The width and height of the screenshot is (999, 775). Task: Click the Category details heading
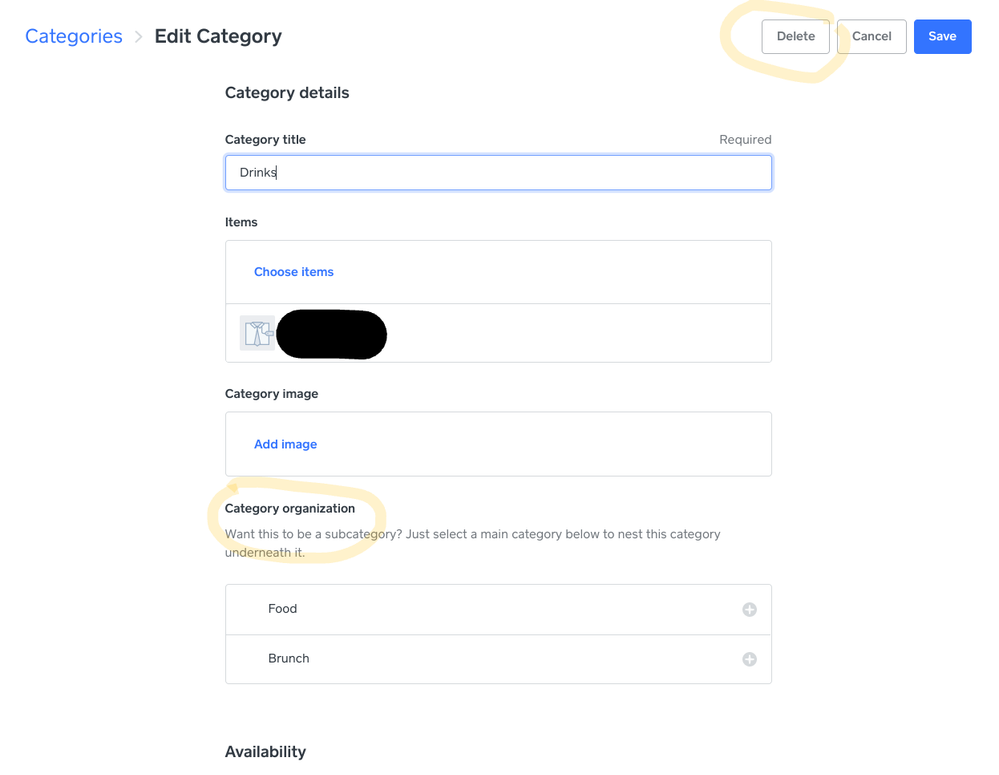(x=287, y=93)
